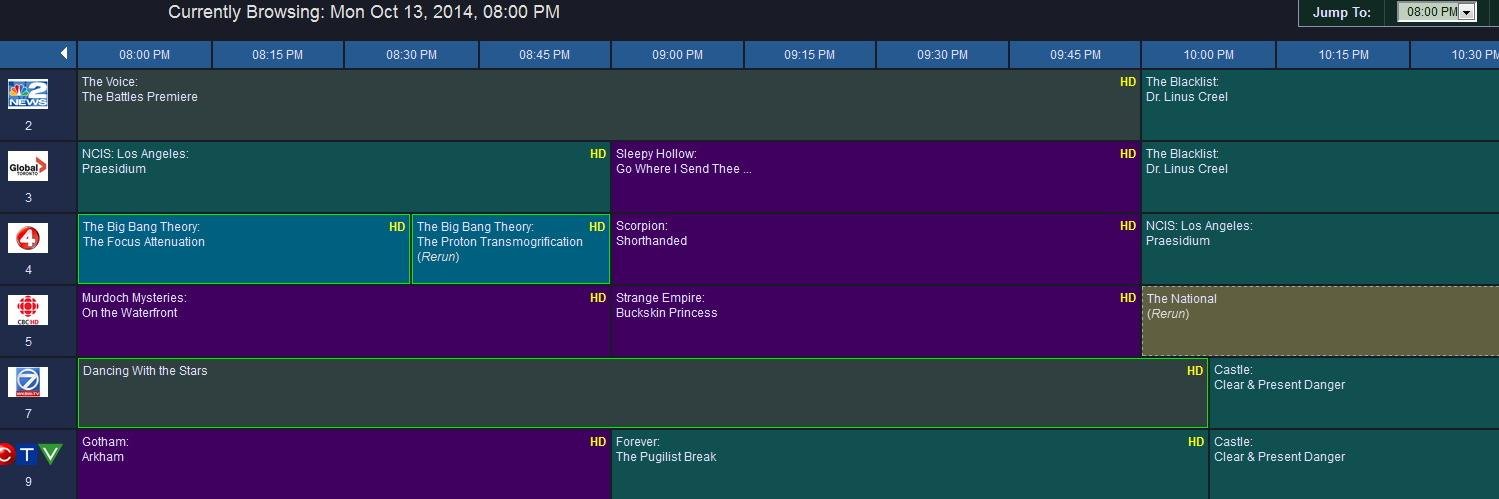Click channel number 2 label
Image resolution: width=1499 pixels, height=499 pixels.
click(28, 126)
